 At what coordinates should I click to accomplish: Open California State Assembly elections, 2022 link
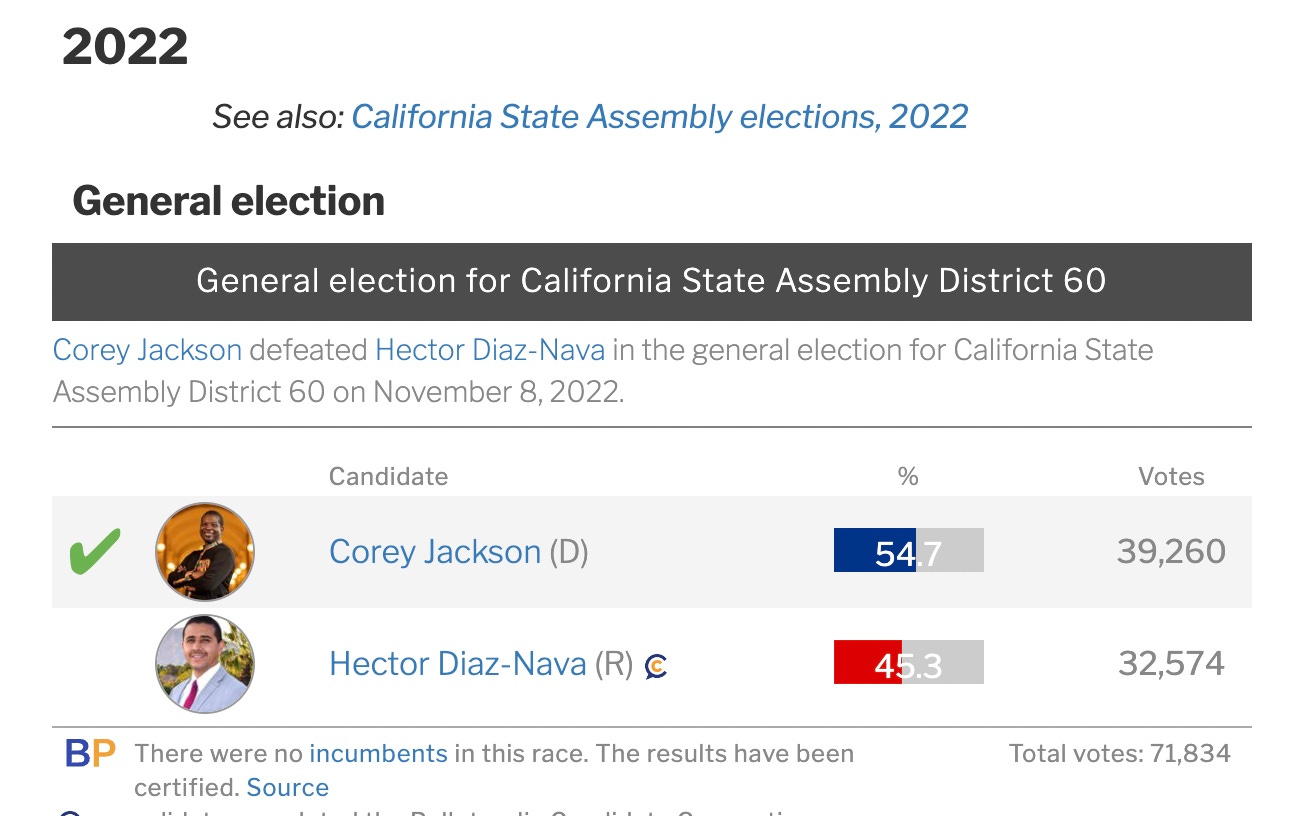click(660, 117)
